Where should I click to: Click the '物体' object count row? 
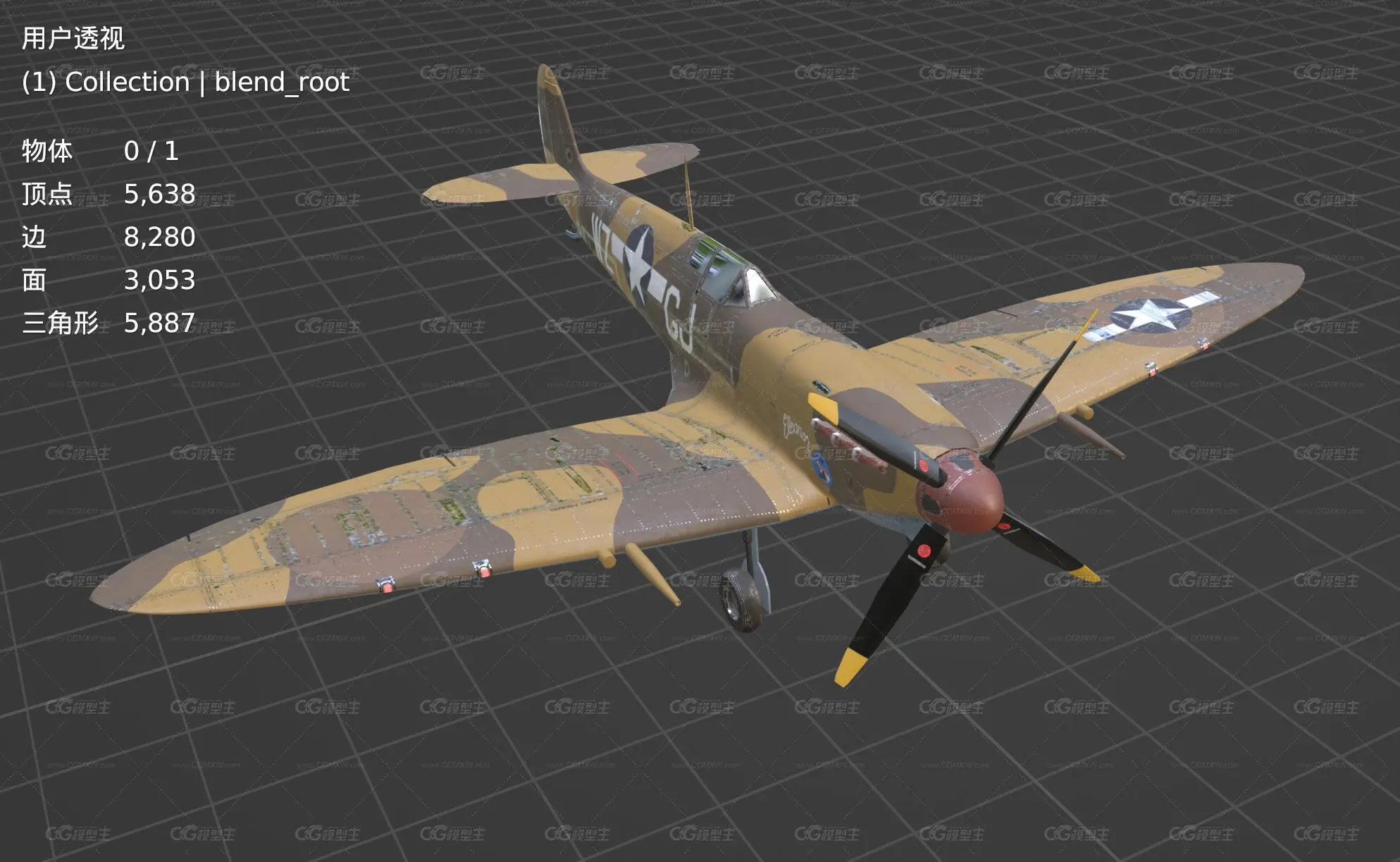tap(100, 151)
